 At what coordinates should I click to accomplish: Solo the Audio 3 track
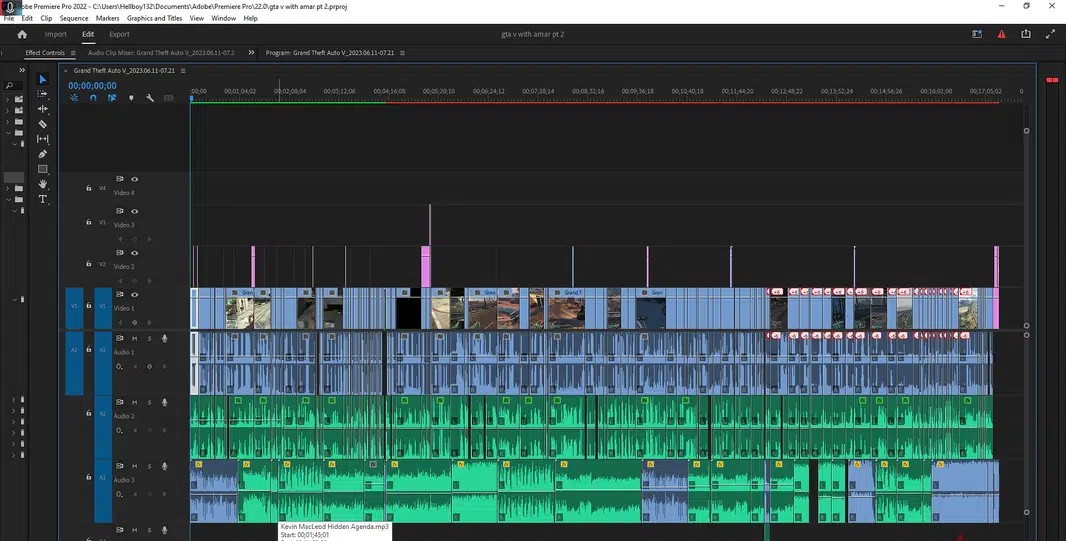point(150,466)
